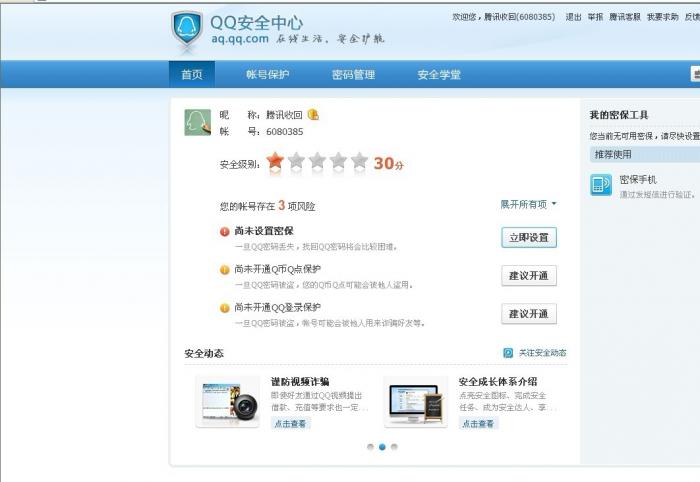Click the 推荐使用 section header
700x482 pixels.
pyautogui.click(x=645, y=154)
